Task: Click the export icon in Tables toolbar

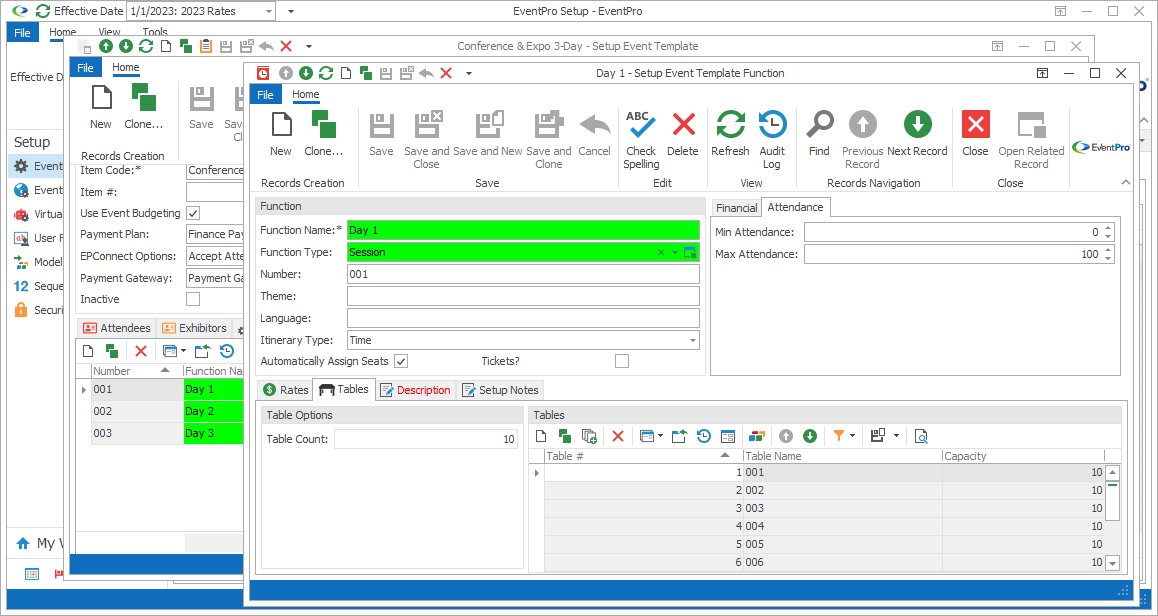Action: (x=679, y=437)
